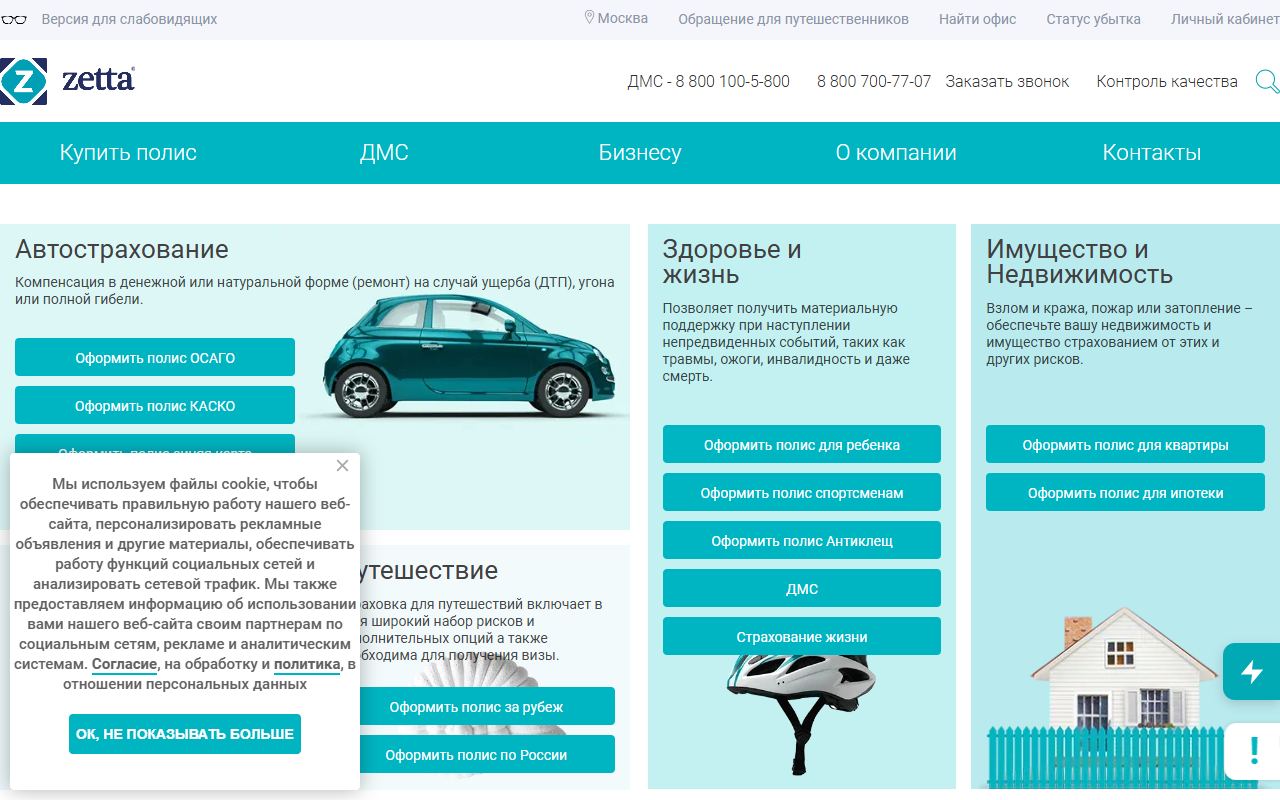Open ДМС menu item
Screen dimensions: 1280x800
(x=384, y=153)
